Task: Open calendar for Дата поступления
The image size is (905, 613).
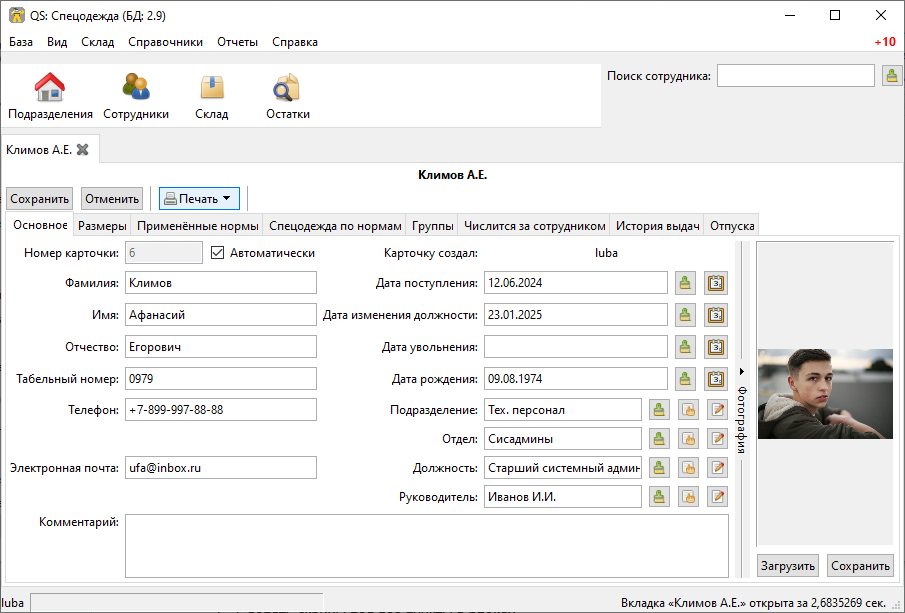Action: pos(715,283)
